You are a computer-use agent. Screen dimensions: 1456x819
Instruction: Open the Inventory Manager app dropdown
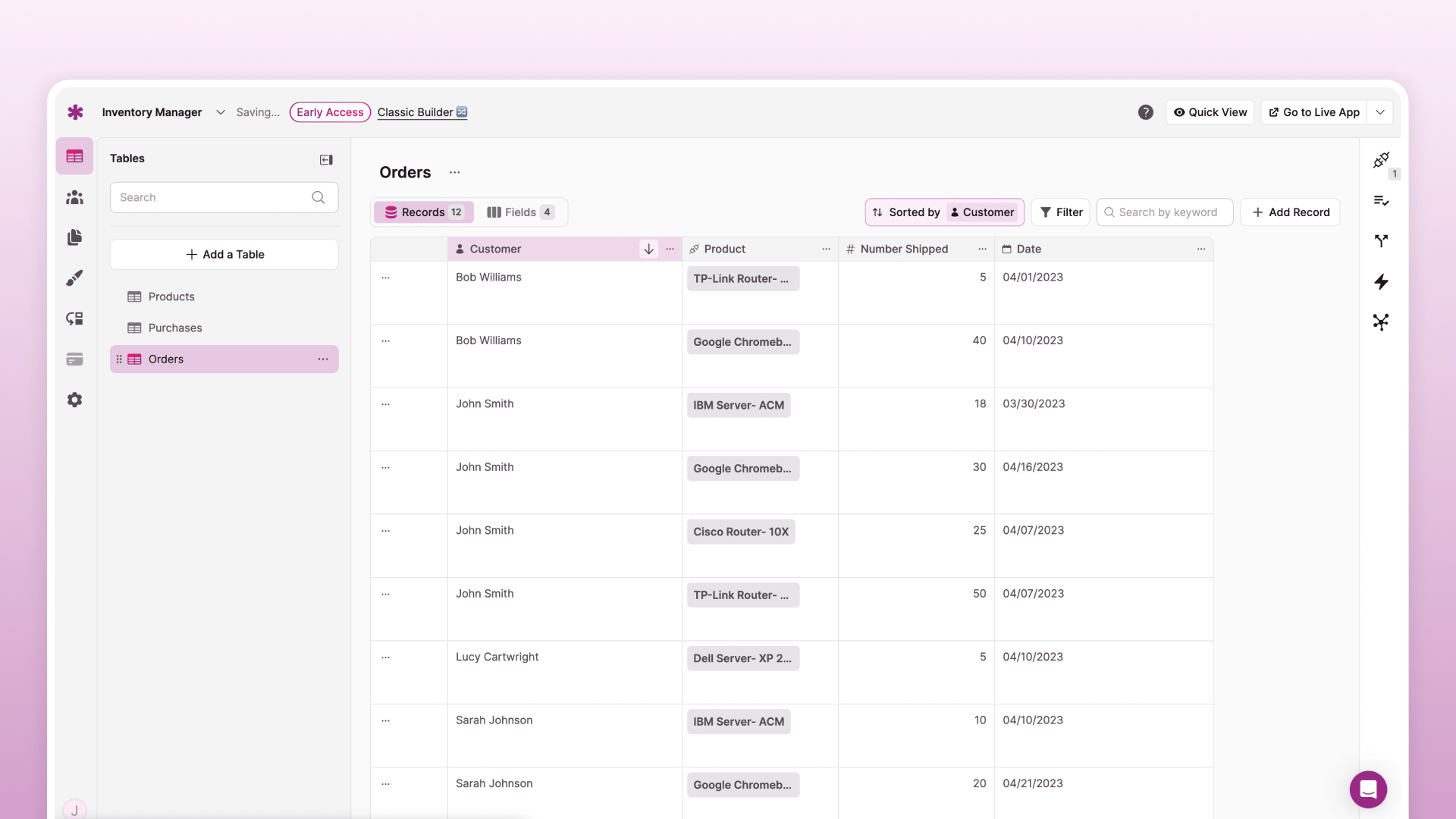[220, 112]
